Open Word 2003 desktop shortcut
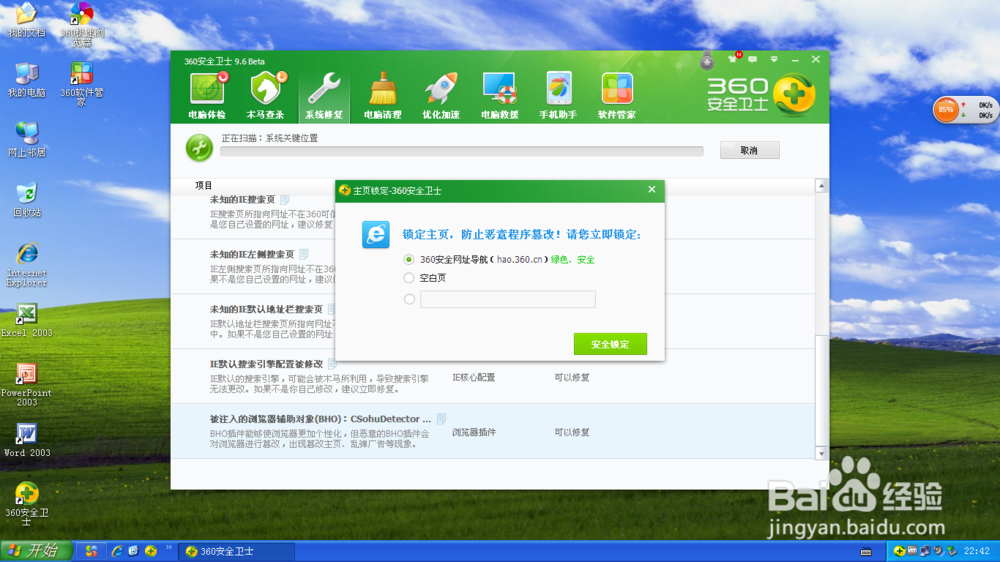Viewport: 1000px width, 562px height. (26, 440)
